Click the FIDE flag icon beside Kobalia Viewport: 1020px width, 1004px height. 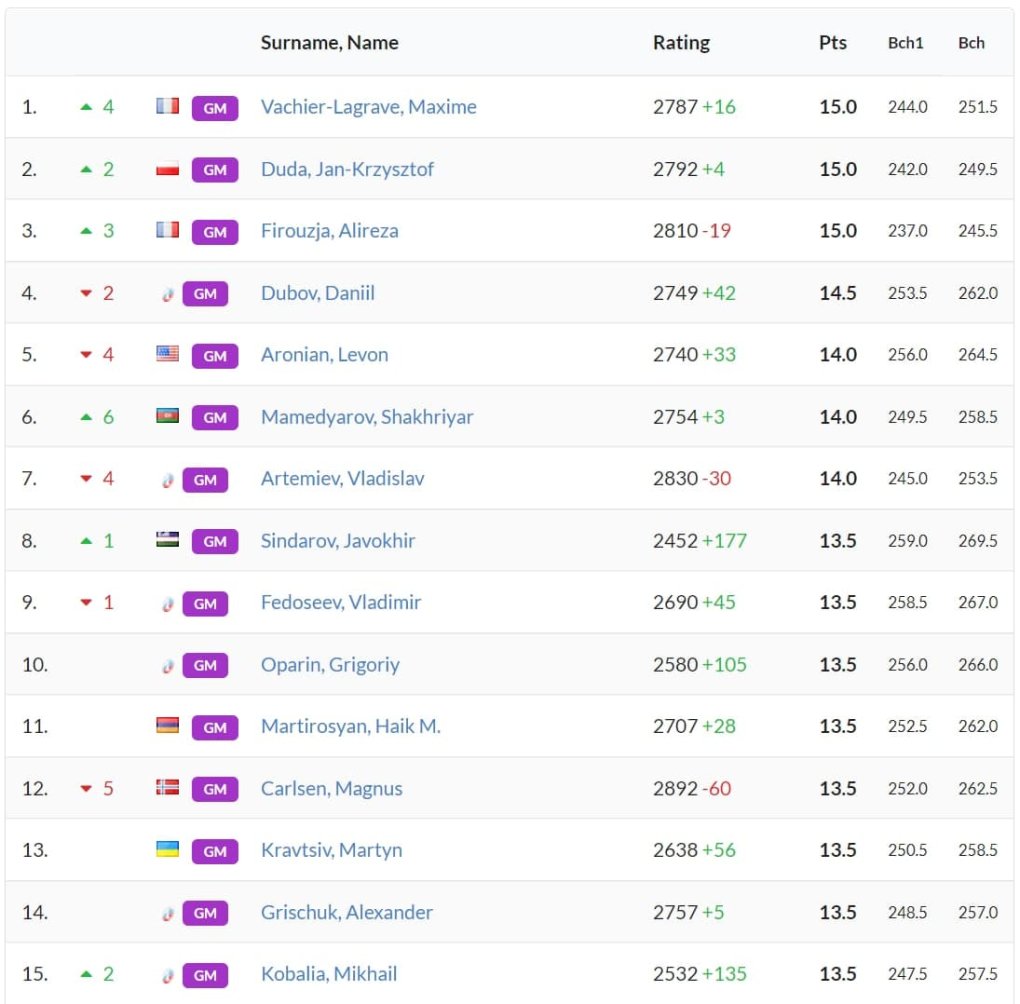tap(168, 975)
